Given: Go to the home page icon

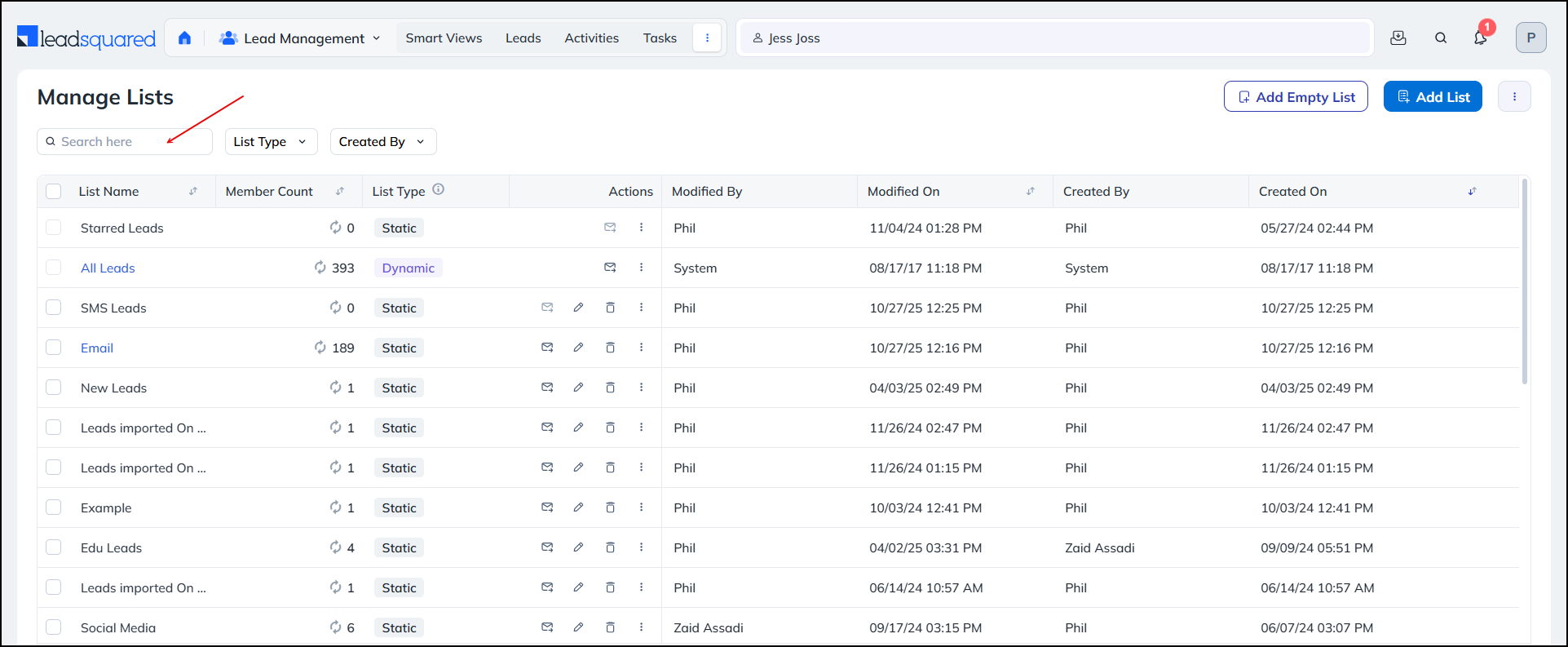Looking at the screenshot, I should (184, 38).
